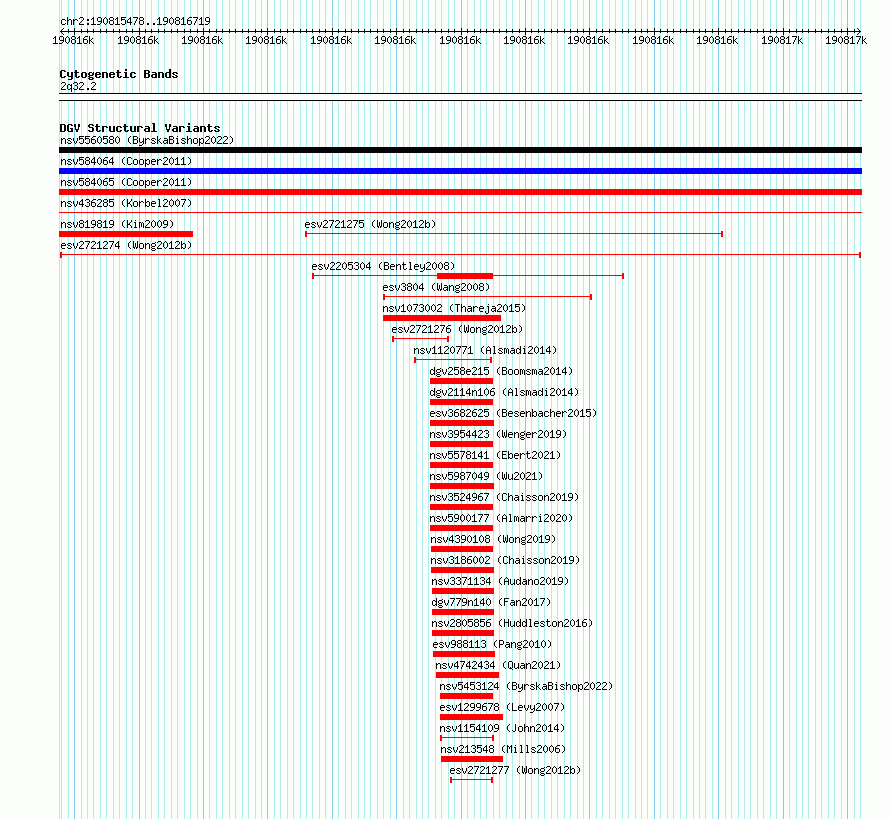Viewport: 890px width, 819px height.
Task: Select the black nsv5560580 variant bar
Action: (460, 150)
